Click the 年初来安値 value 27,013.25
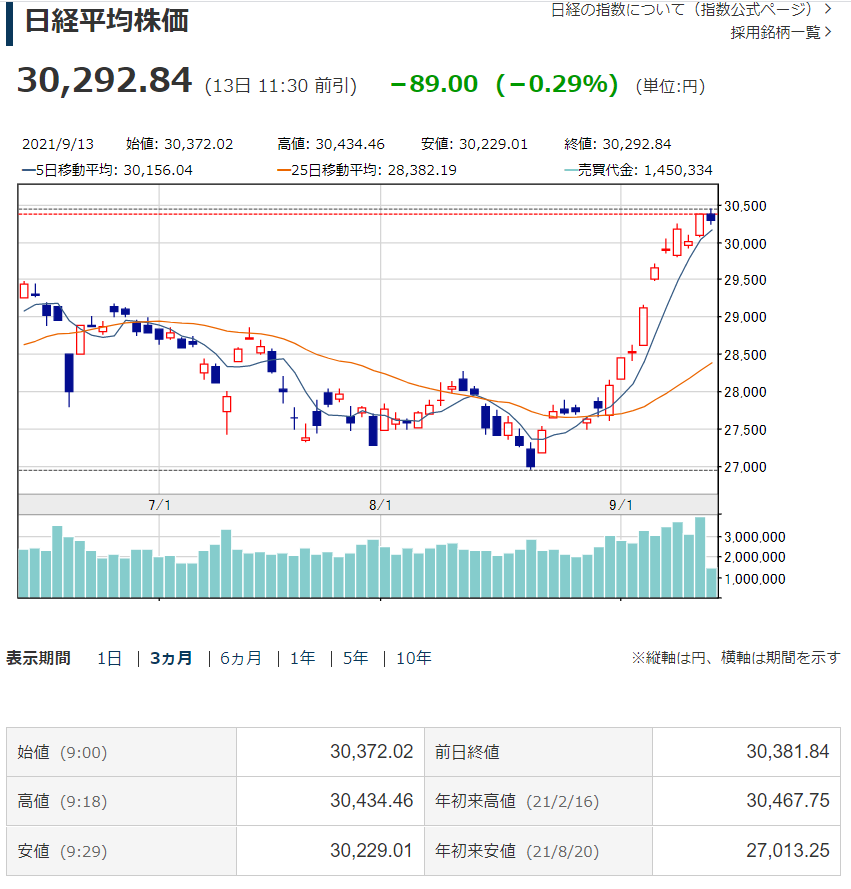 [x=788, y=850]
